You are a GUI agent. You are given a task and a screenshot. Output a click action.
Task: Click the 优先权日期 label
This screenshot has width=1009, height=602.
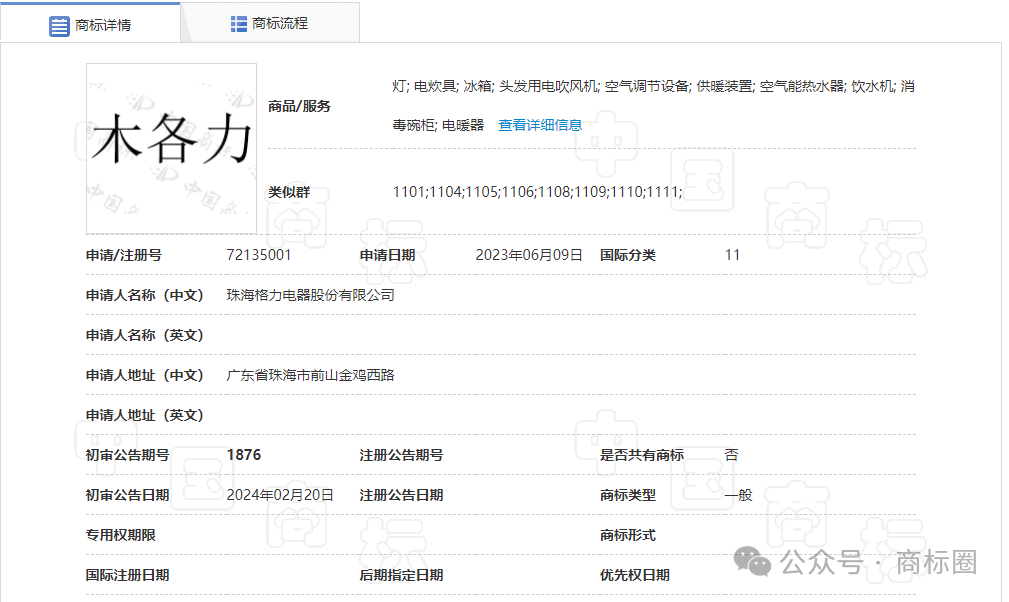pyautogui.click(x=634, y=575)
